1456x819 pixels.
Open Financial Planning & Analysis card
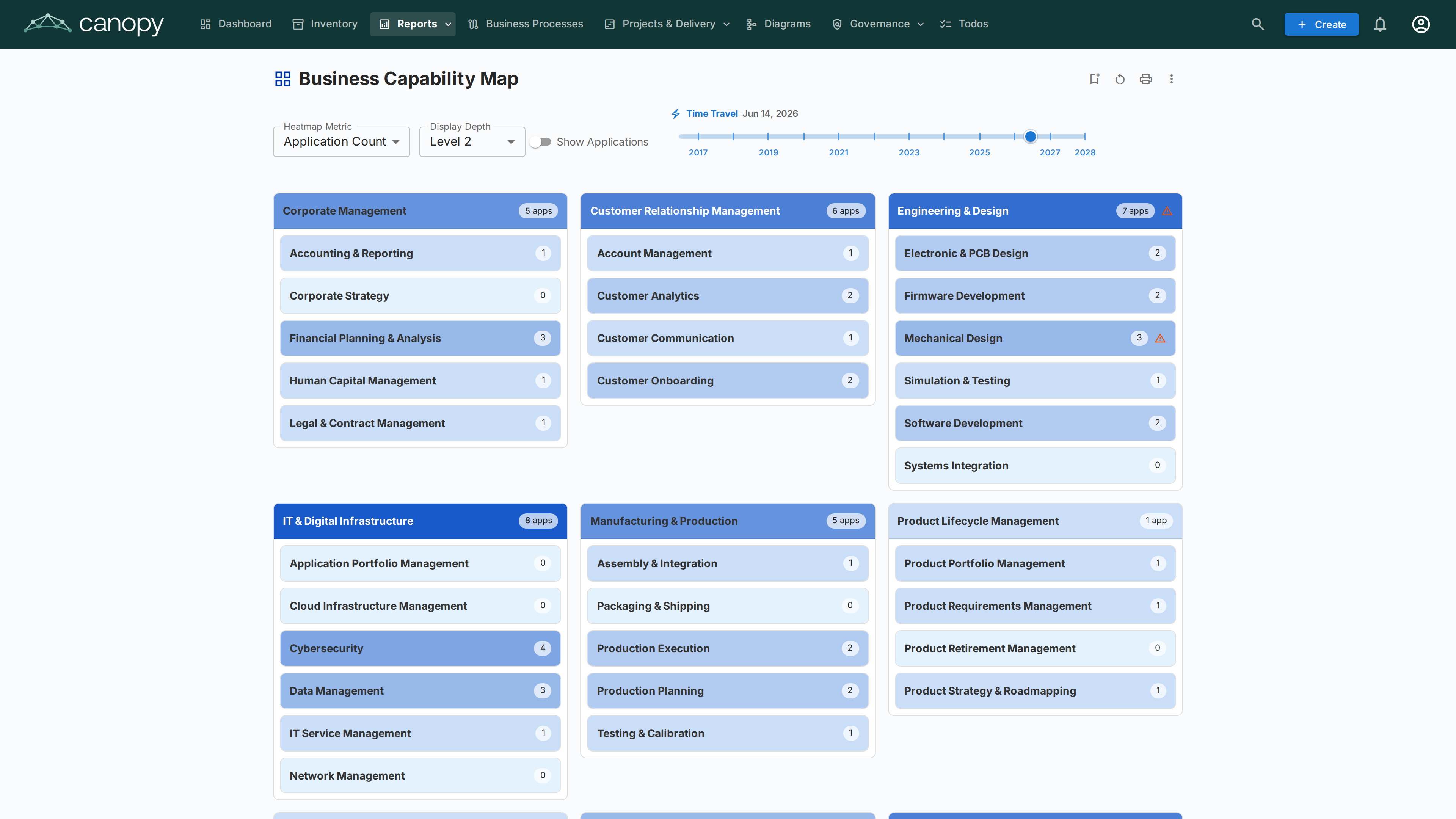click(x=420, y=338)
